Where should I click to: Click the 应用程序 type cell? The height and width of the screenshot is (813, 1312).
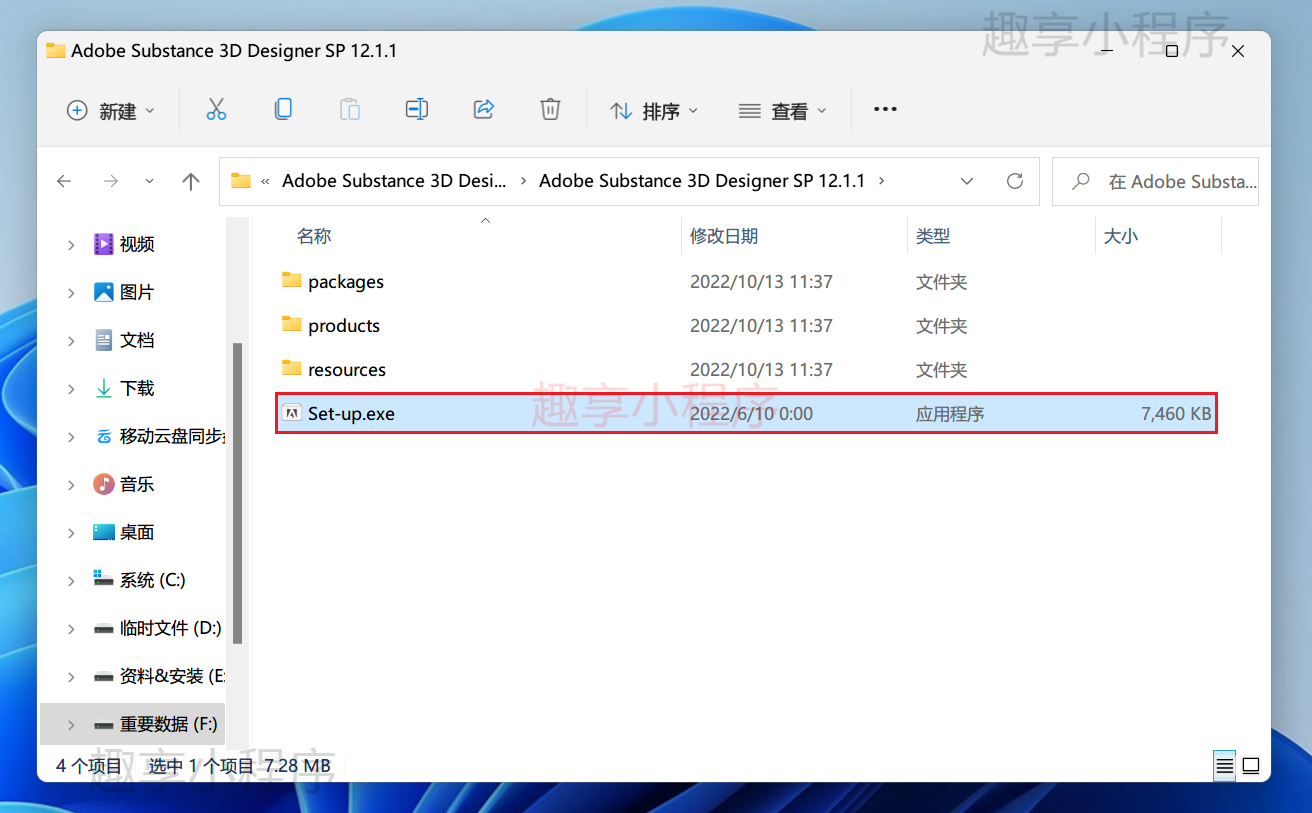click(950, 413)
